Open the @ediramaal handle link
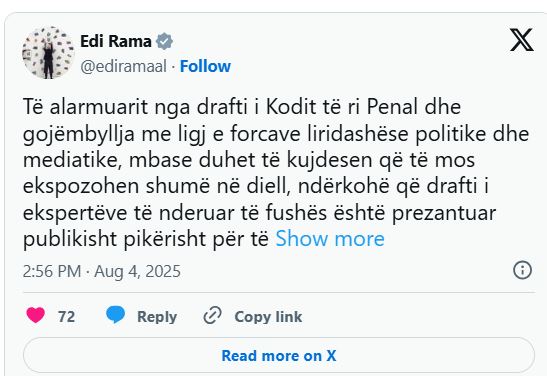 tap(123, 66)
